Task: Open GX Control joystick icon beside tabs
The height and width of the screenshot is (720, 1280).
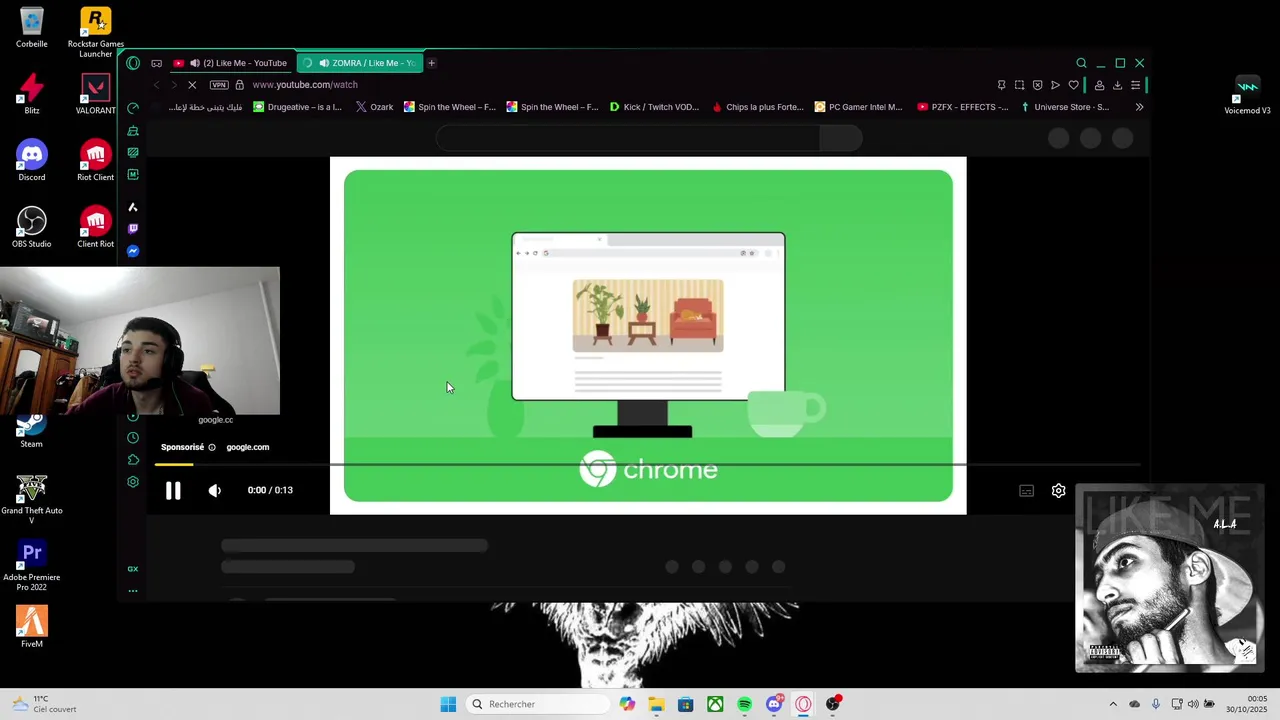Action: [156, 63]
